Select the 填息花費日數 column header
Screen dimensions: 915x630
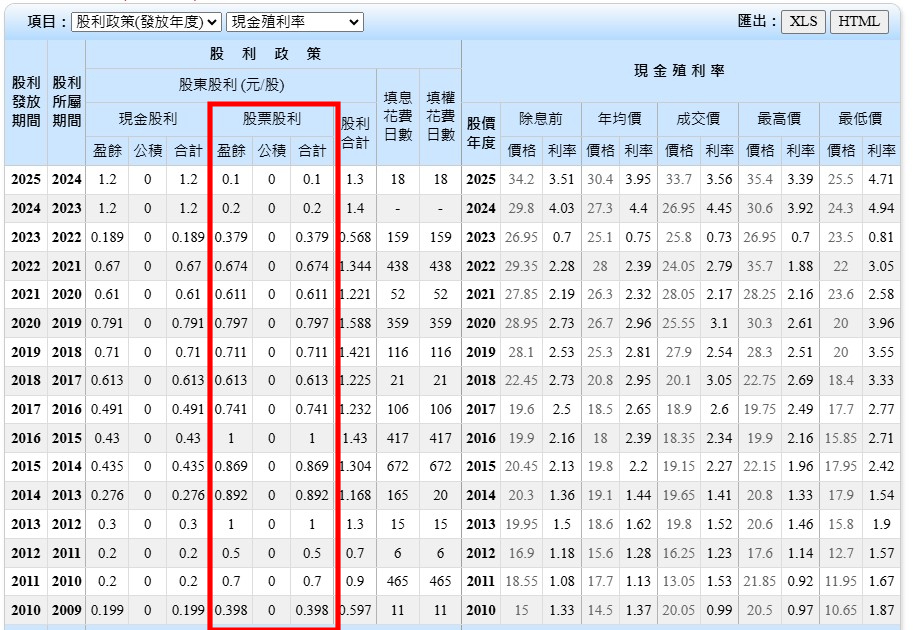click(x=398, y=116)
